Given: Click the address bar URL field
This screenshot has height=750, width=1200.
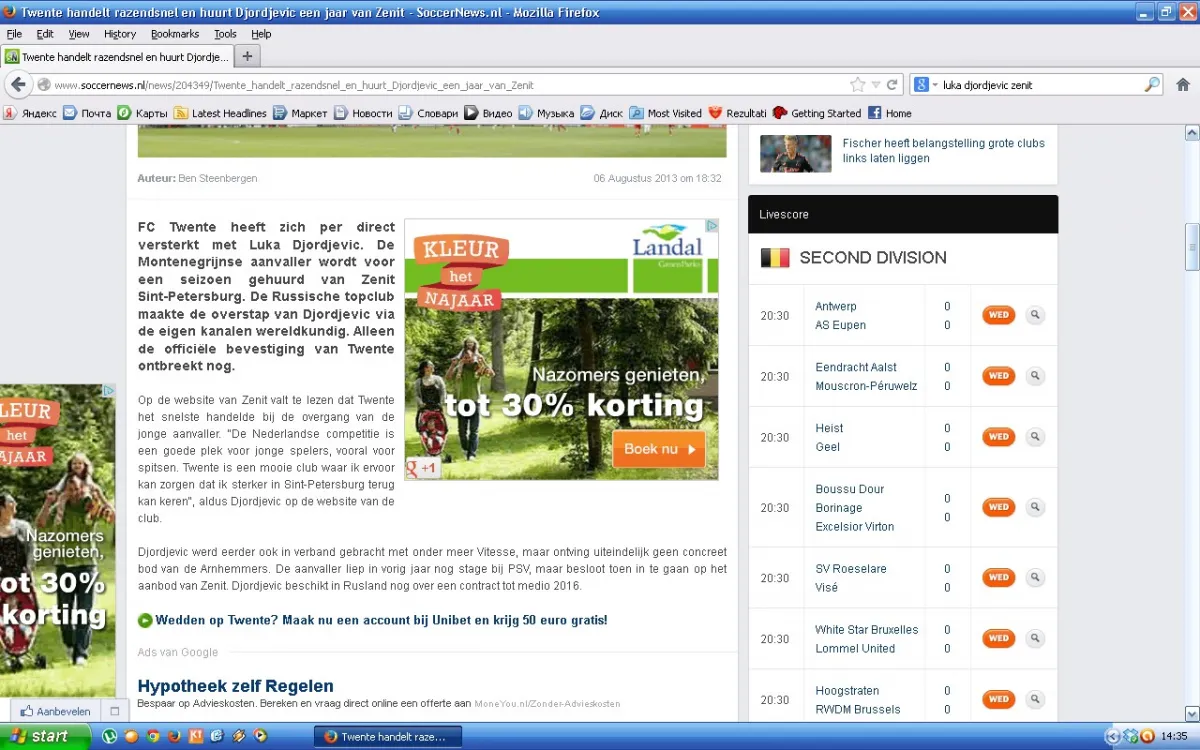Looking at the screenshot, I should pos(450,85).
